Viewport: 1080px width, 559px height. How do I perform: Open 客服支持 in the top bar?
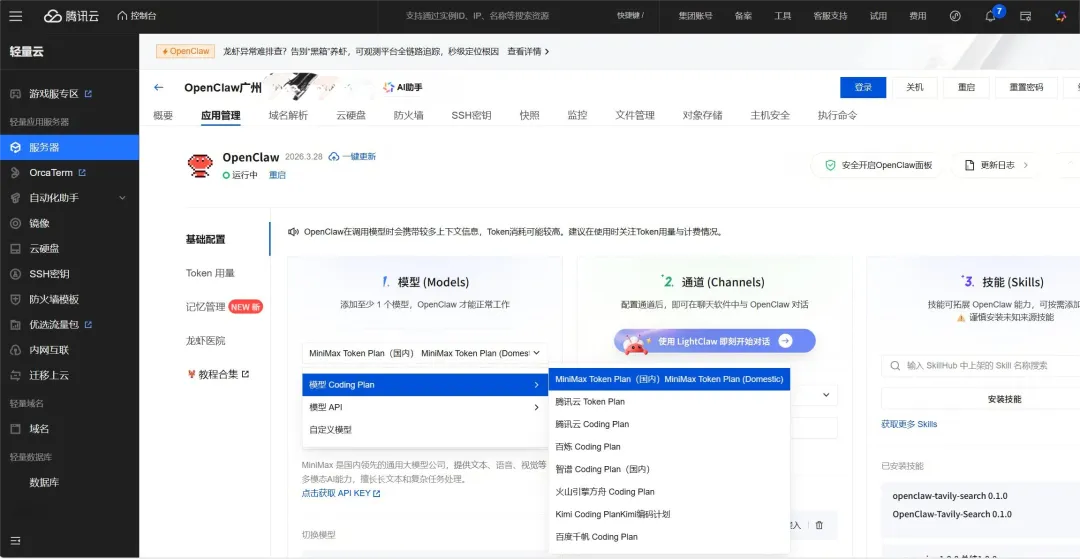[830, 16]
